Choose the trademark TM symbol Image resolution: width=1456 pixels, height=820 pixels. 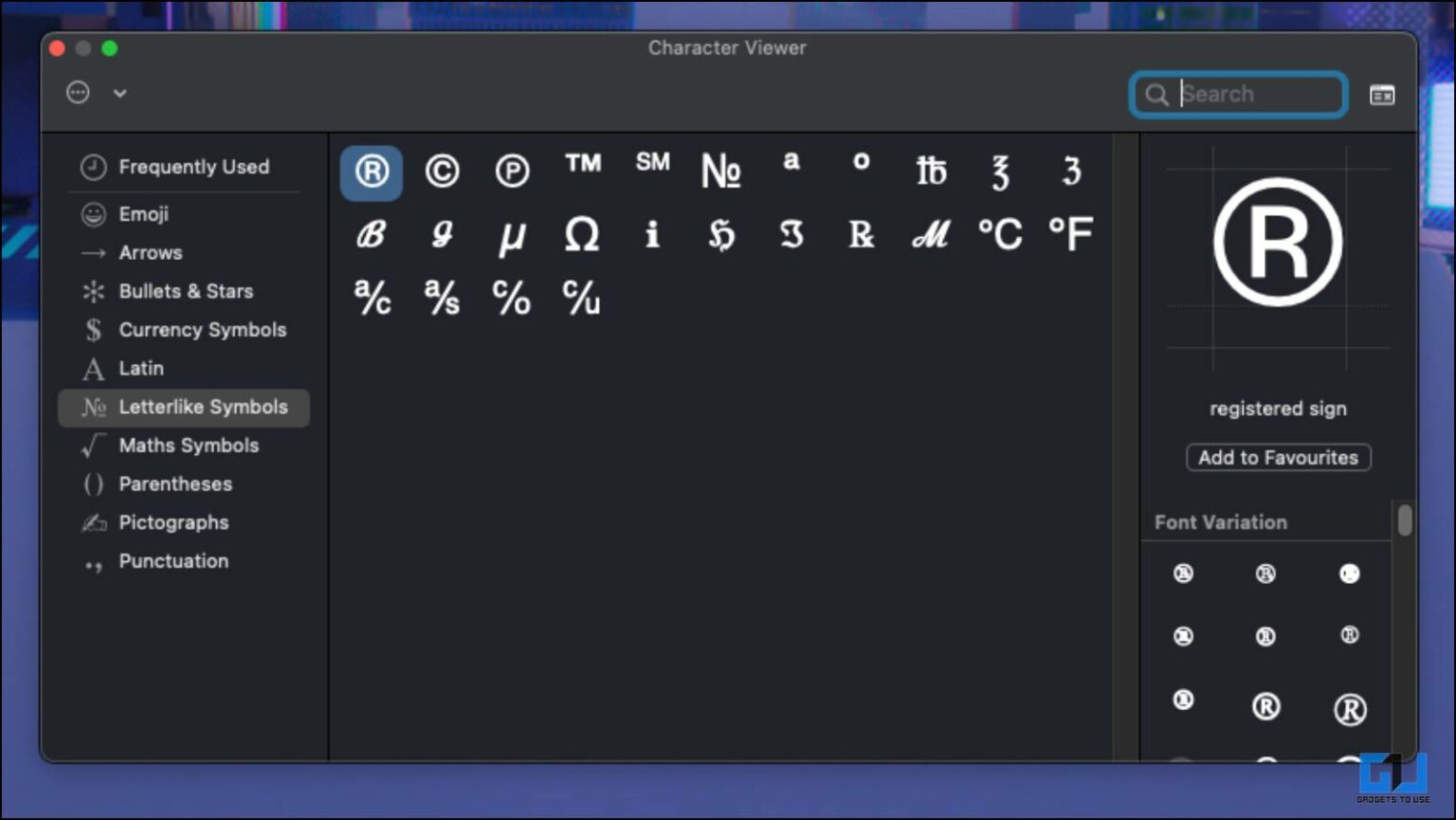582,166
